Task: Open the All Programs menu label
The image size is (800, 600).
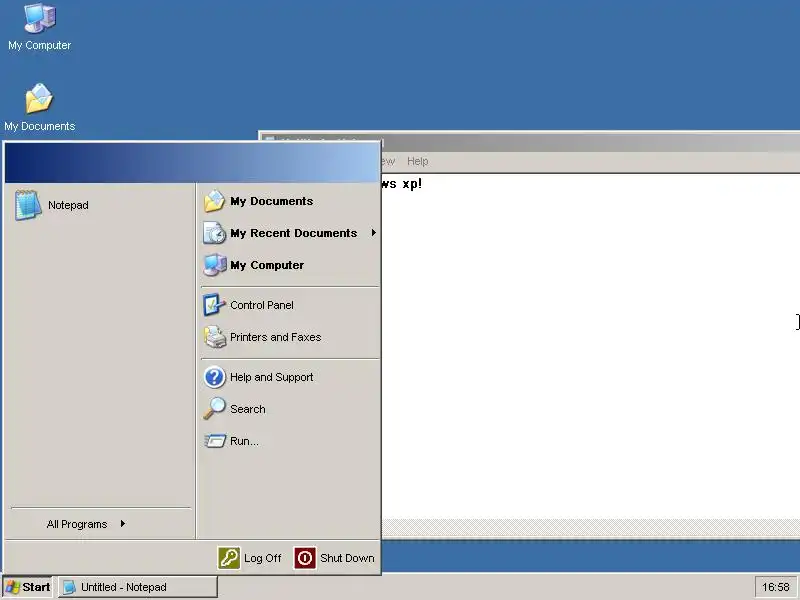Action: 77,524
